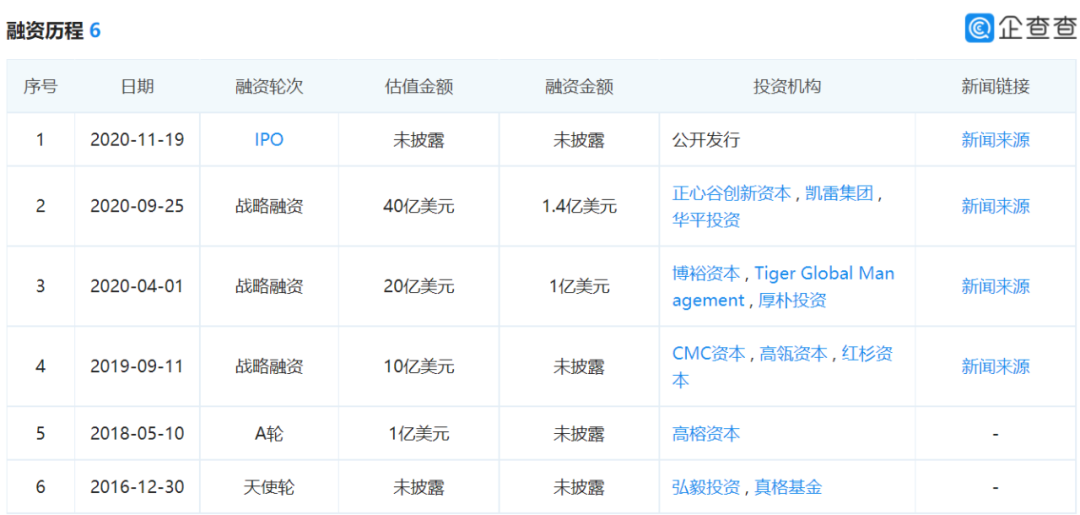The width and height of the screenshot is (1080, 515).
Task: Open 新闻来源 link for 2019-09-11 row
Action: click(x=995, y=366)
